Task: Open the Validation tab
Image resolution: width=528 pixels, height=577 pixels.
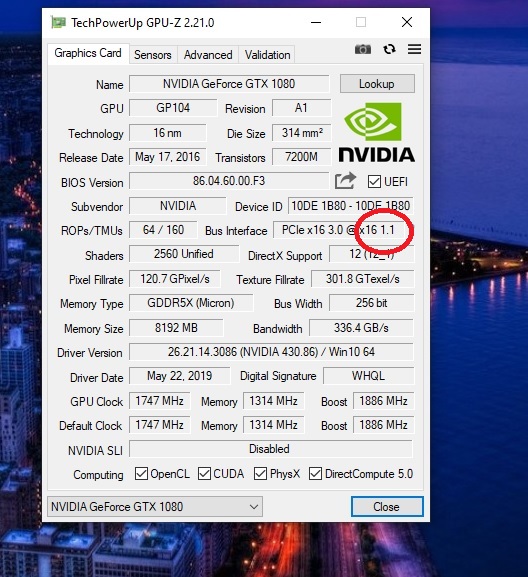Action: coord(267,55)
